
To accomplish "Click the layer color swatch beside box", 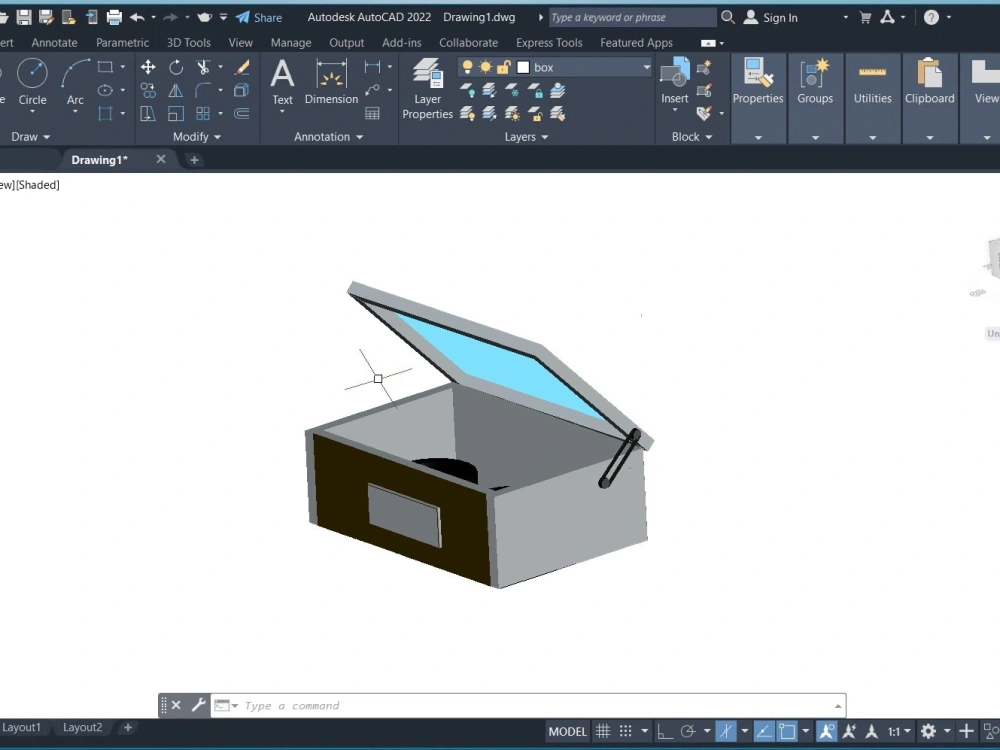I will 522,66.
